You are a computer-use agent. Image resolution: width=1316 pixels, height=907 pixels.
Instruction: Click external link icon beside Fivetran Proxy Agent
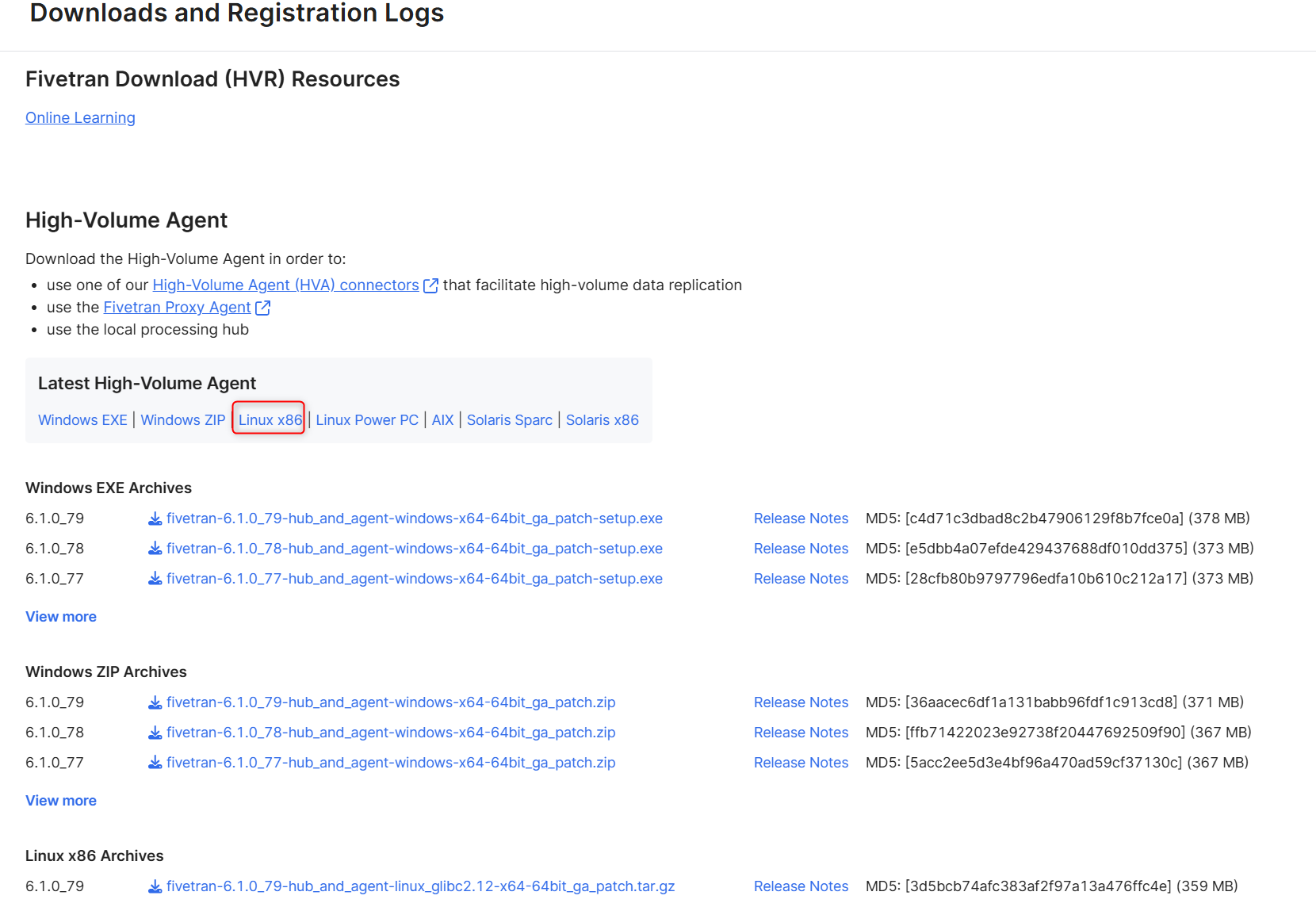point(262,308)
